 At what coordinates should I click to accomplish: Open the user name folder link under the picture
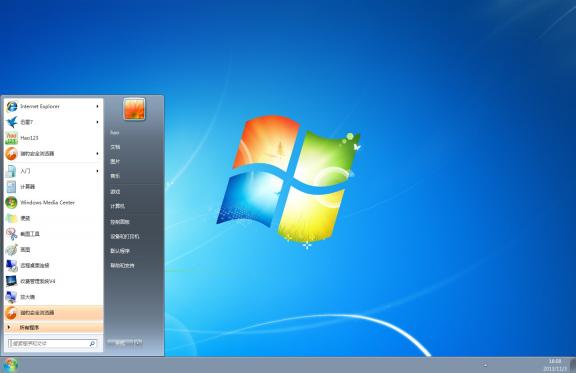(115, 132)
